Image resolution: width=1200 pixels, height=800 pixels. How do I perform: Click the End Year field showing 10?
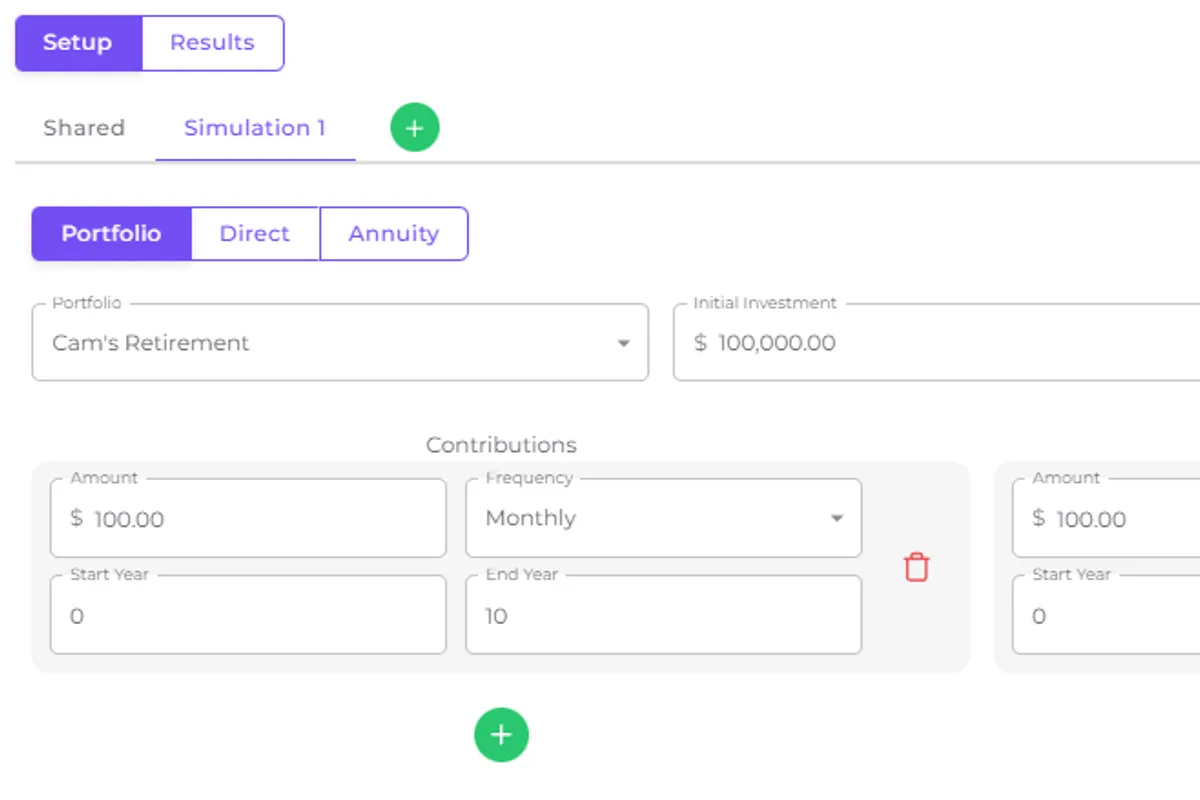click(663, 616)
